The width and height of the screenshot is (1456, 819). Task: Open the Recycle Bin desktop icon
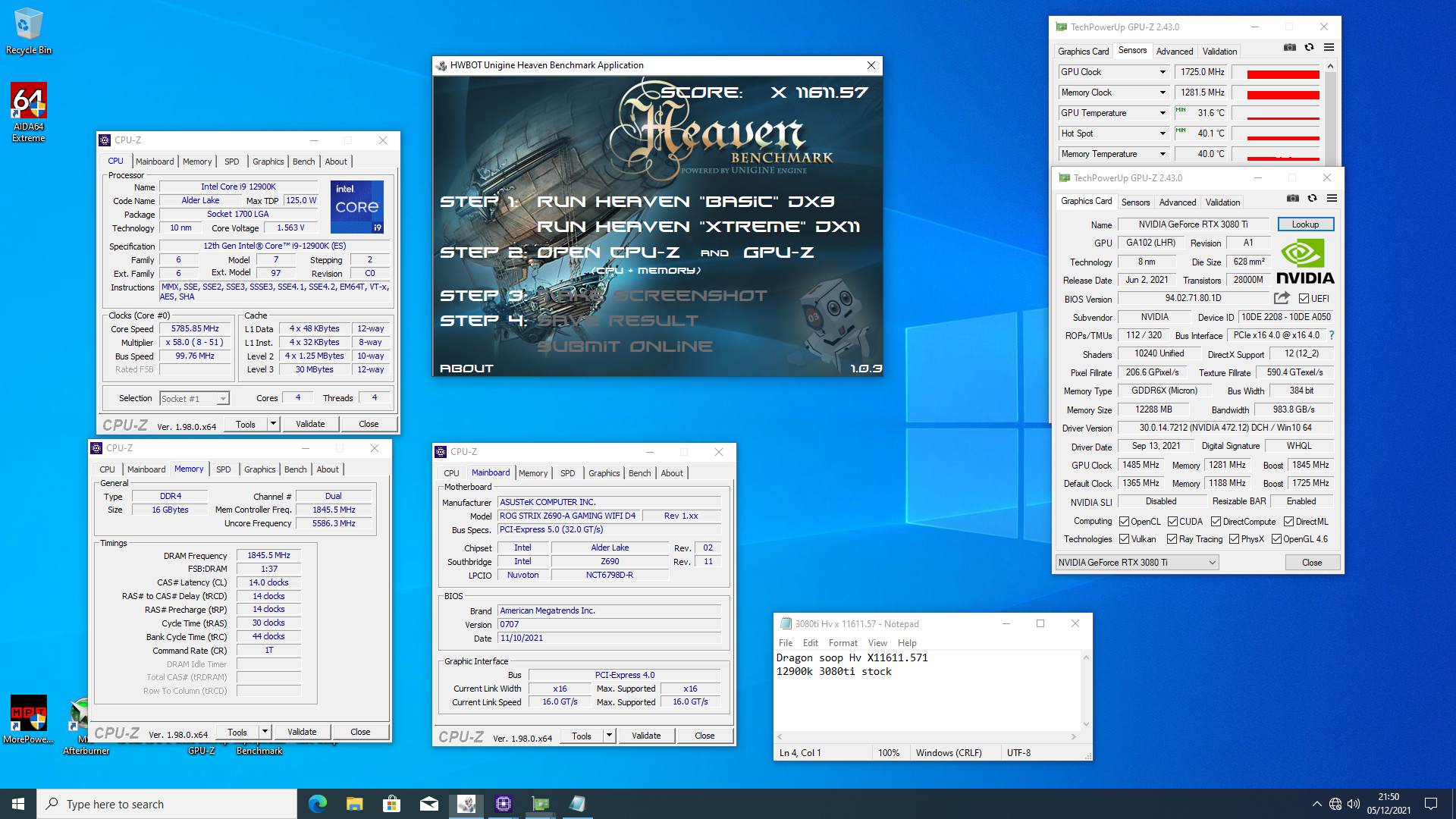pos(28,32)
